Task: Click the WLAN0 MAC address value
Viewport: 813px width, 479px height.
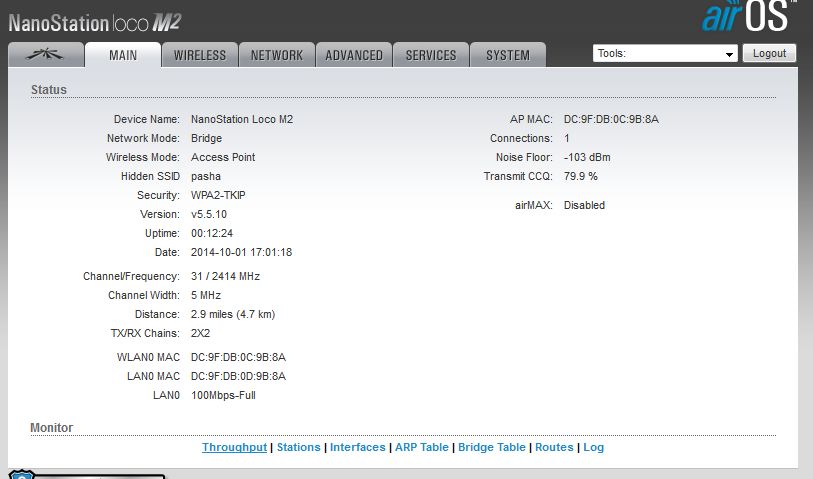Action: pos(239,357)
